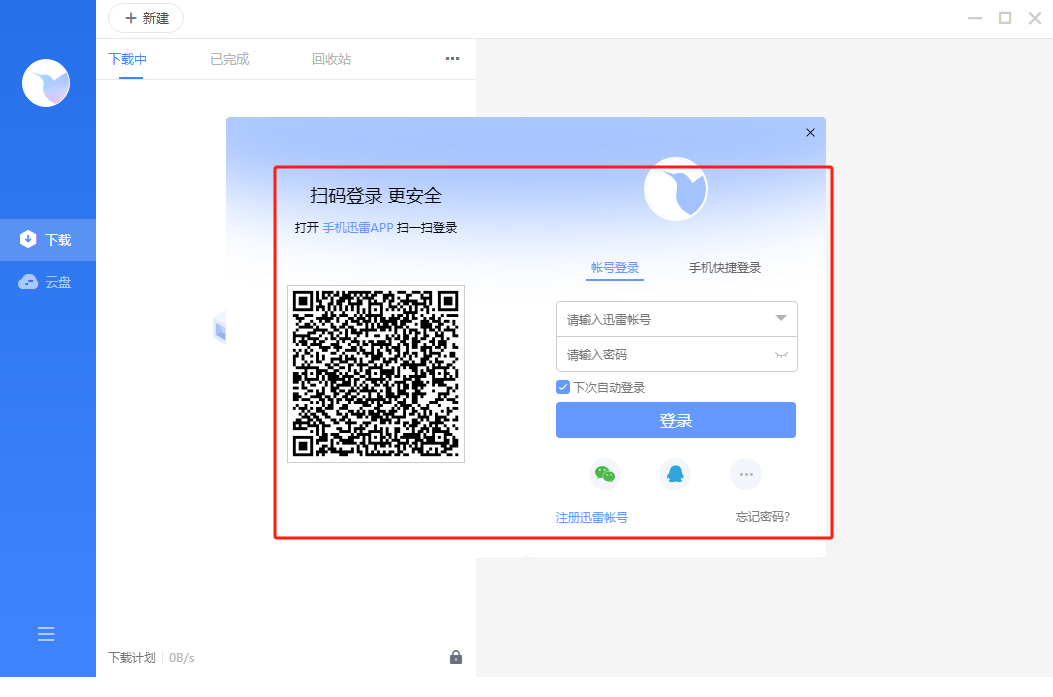This screenshot has height=697, width=1053.
Task: Click the 下载计划 status bar entry
Action: coord(132,657)
